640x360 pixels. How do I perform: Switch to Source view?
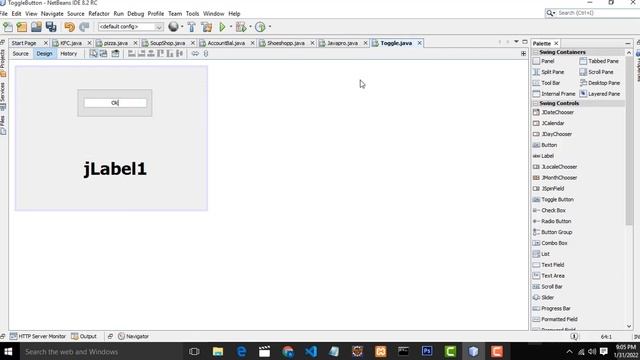20,53
